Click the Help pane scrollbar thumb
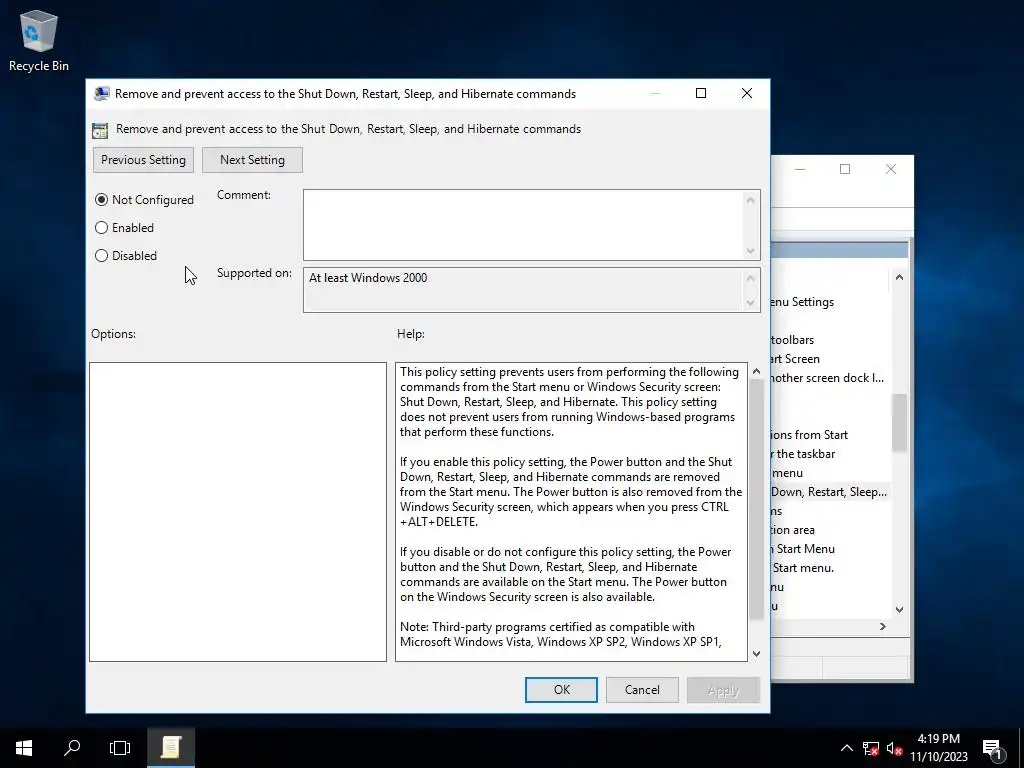 (756, 499)
